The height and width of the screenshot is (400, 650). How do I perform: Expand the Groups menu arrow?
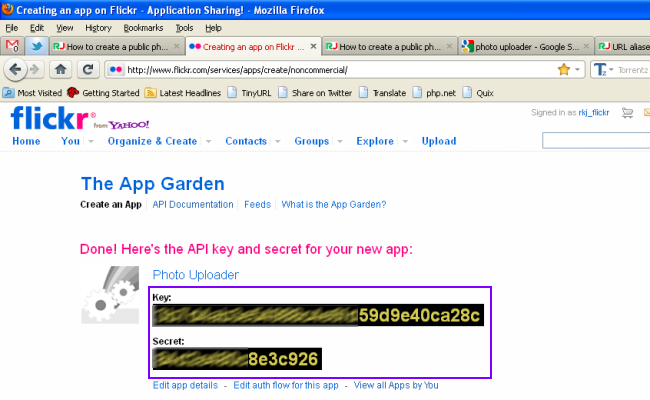coord(340,141)
